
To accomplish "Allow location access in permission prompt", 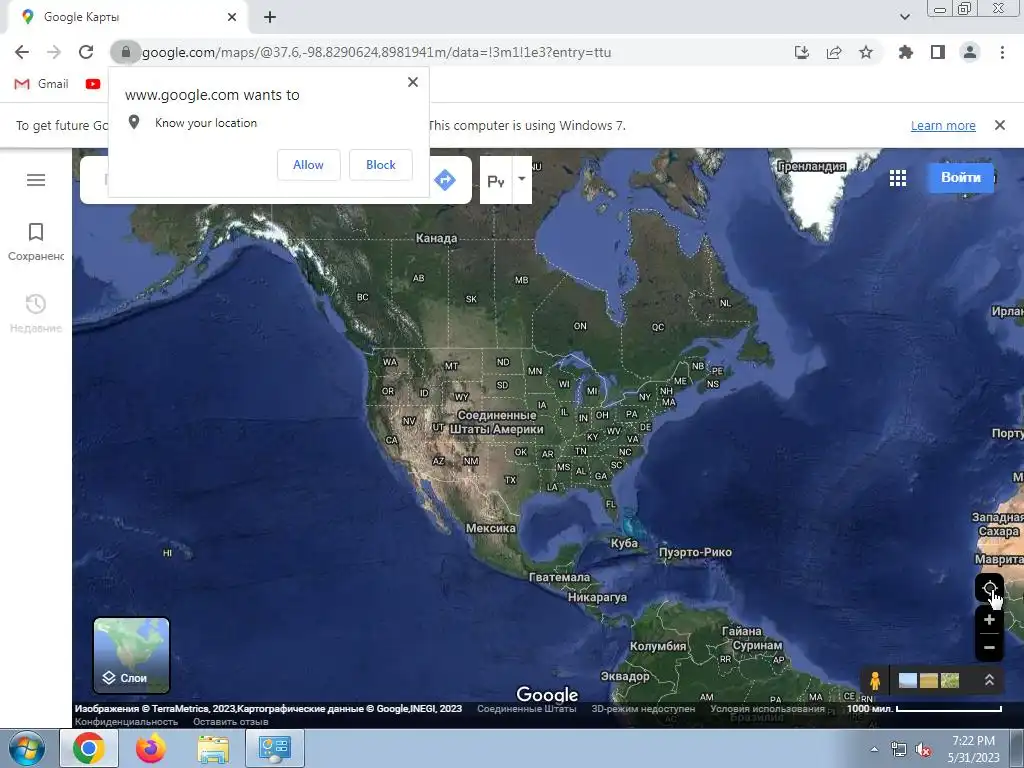I will pos(308,165).
